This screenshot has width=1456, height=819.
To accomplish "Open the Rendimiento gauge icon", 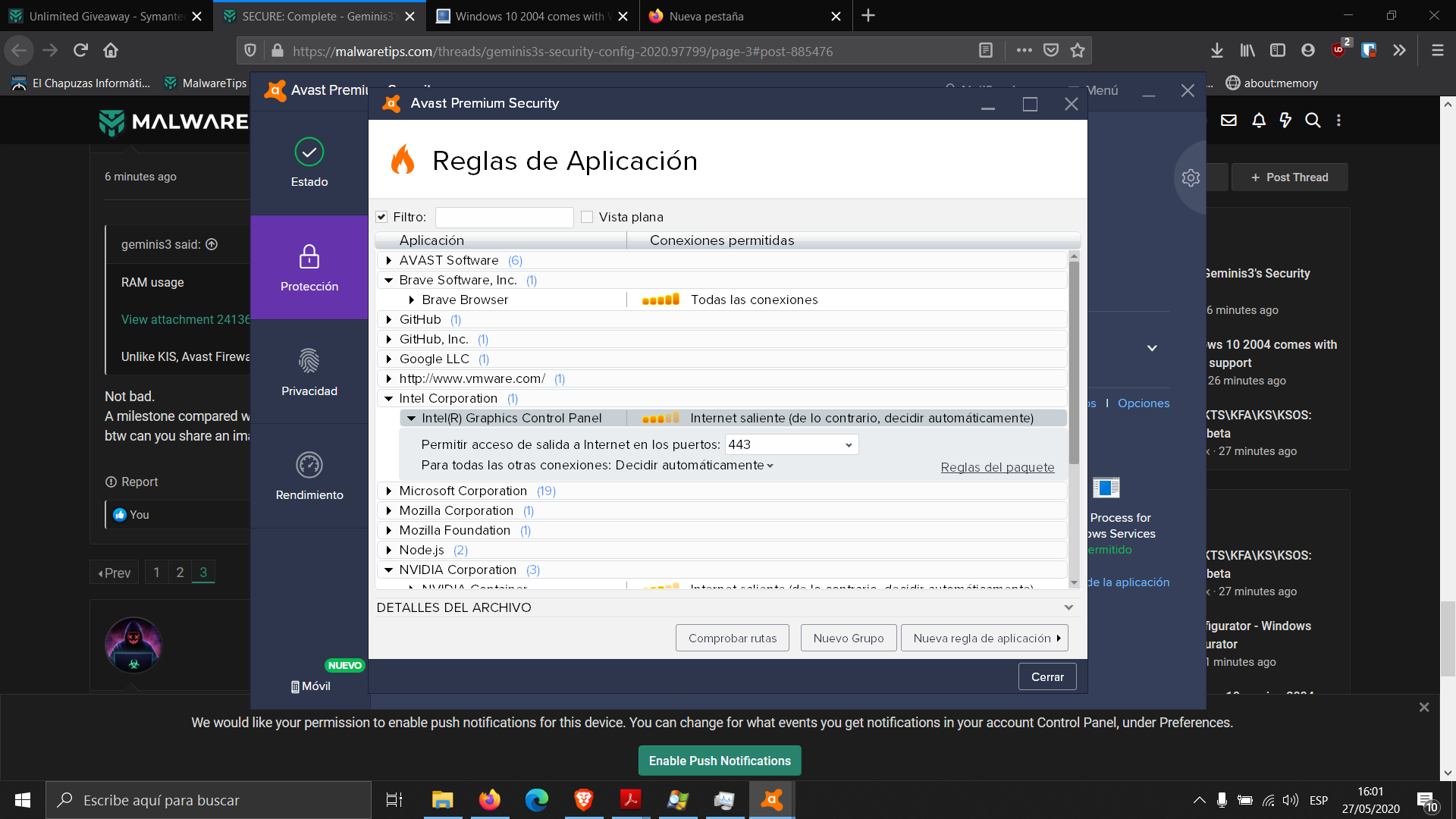I will (309, 465).
